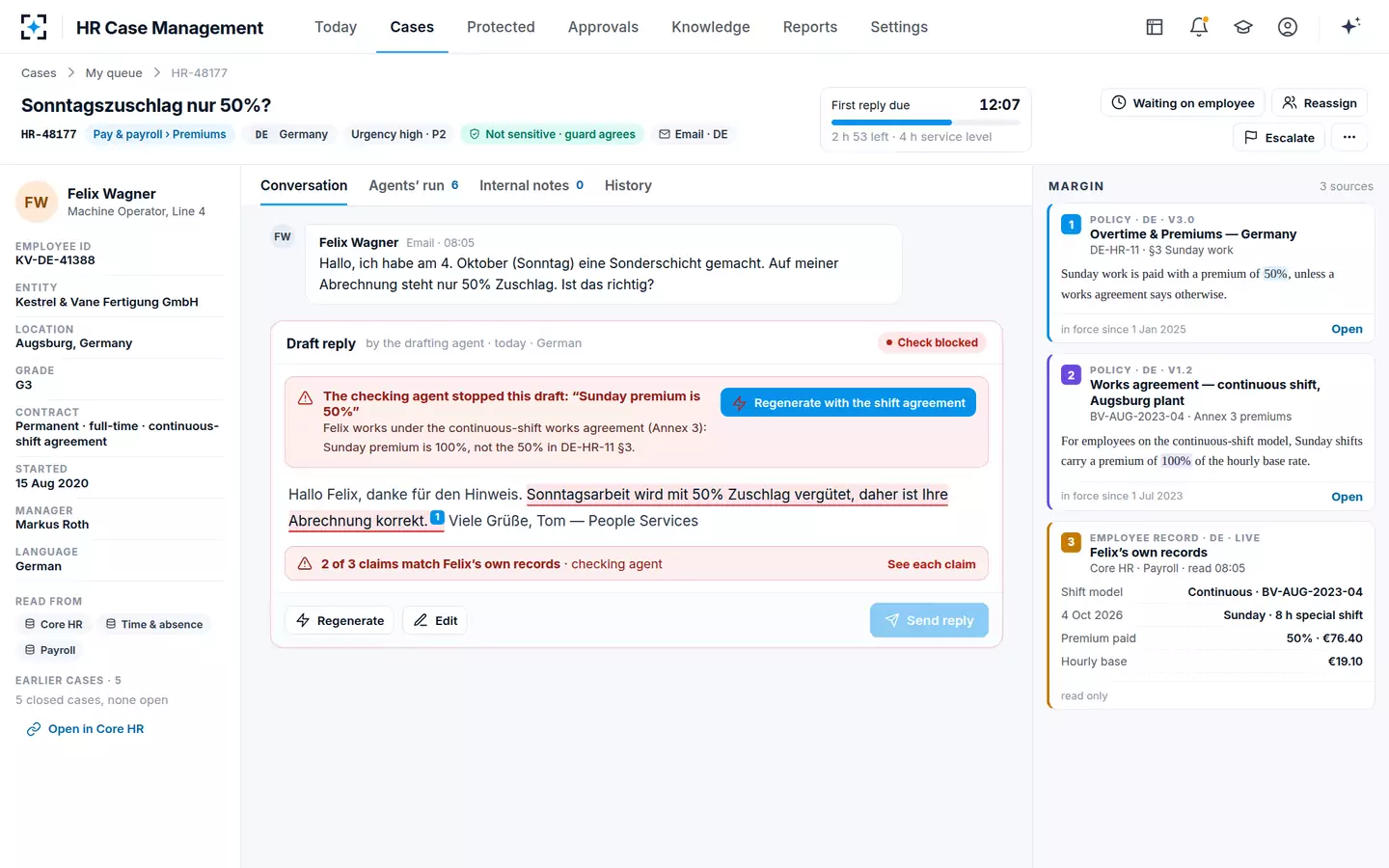This screenshot has width=1389, height=868.
Task: Open notifications bell icon
Action: coord(1199,27)
